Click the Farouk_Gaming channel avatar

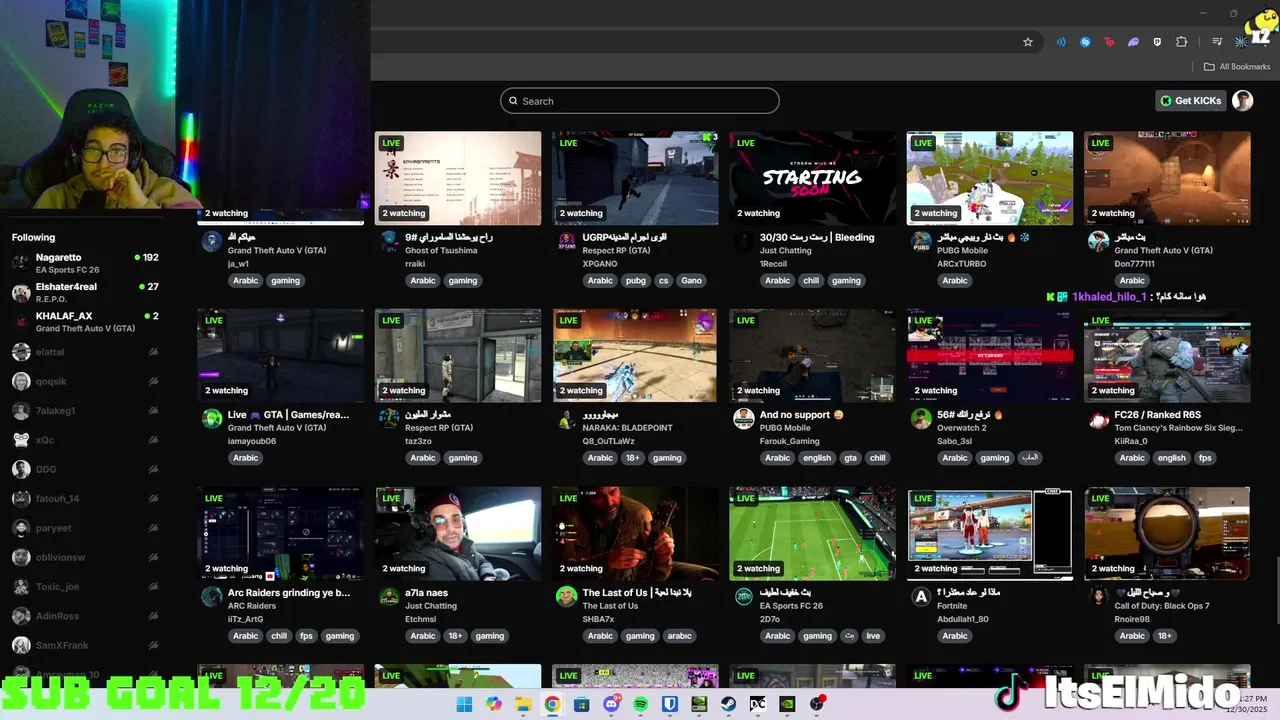pyautogui.click(x=743, y=420)
